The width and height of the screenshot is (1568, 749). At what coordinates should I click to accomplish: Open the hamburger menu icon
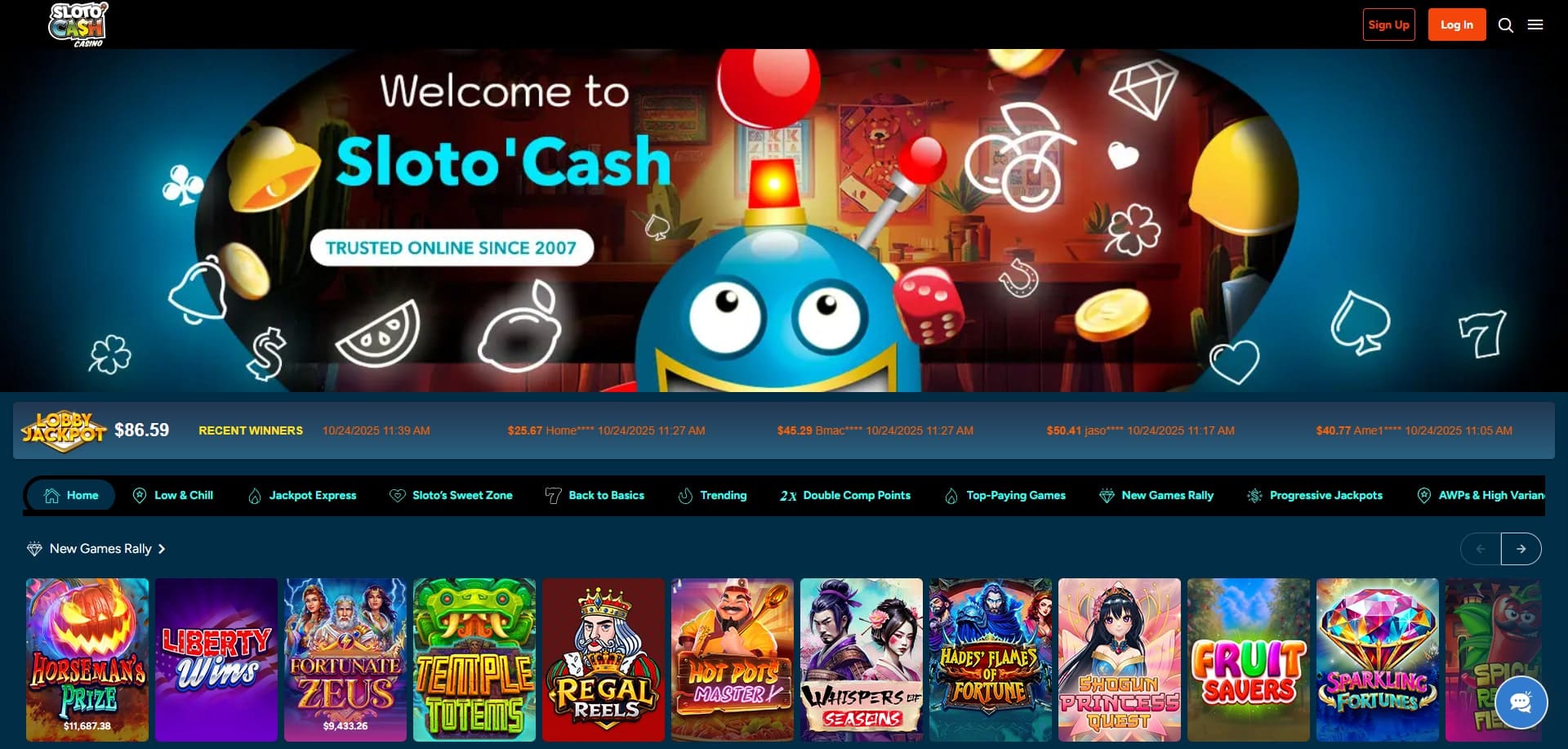(1535, 25)
